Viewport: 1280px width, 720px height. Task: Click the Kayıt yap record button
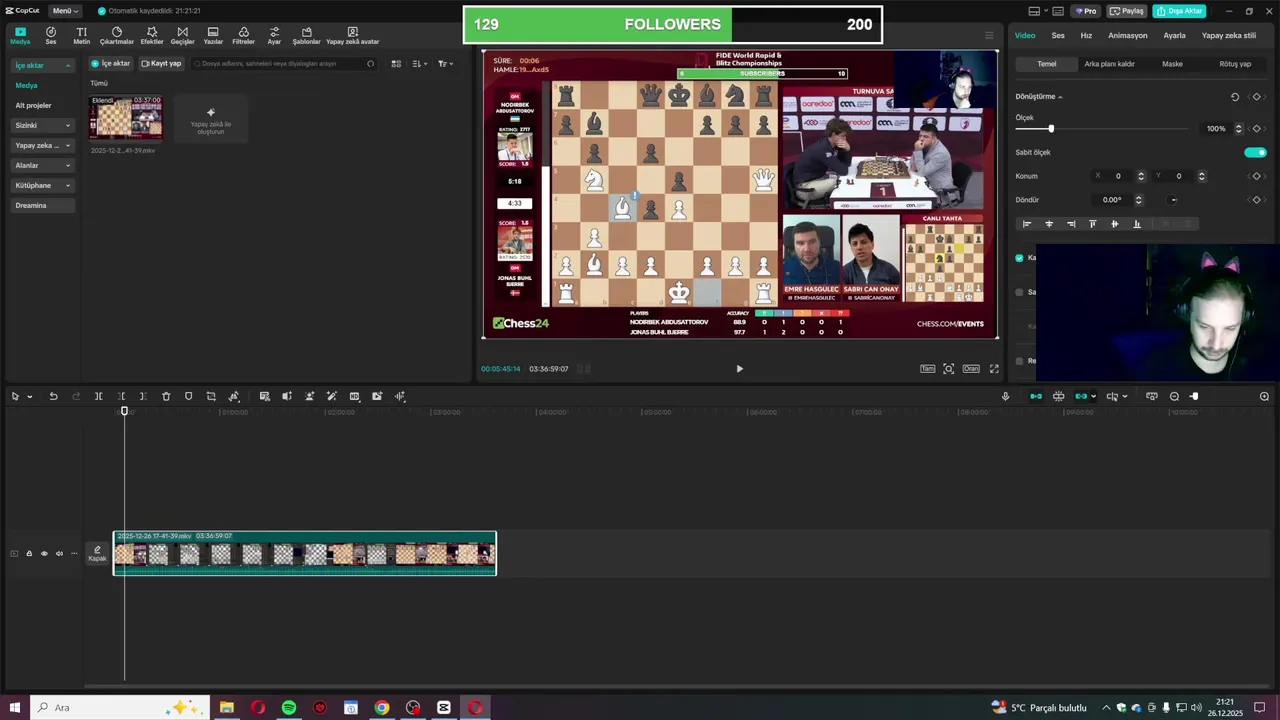[x=161, y=64]
